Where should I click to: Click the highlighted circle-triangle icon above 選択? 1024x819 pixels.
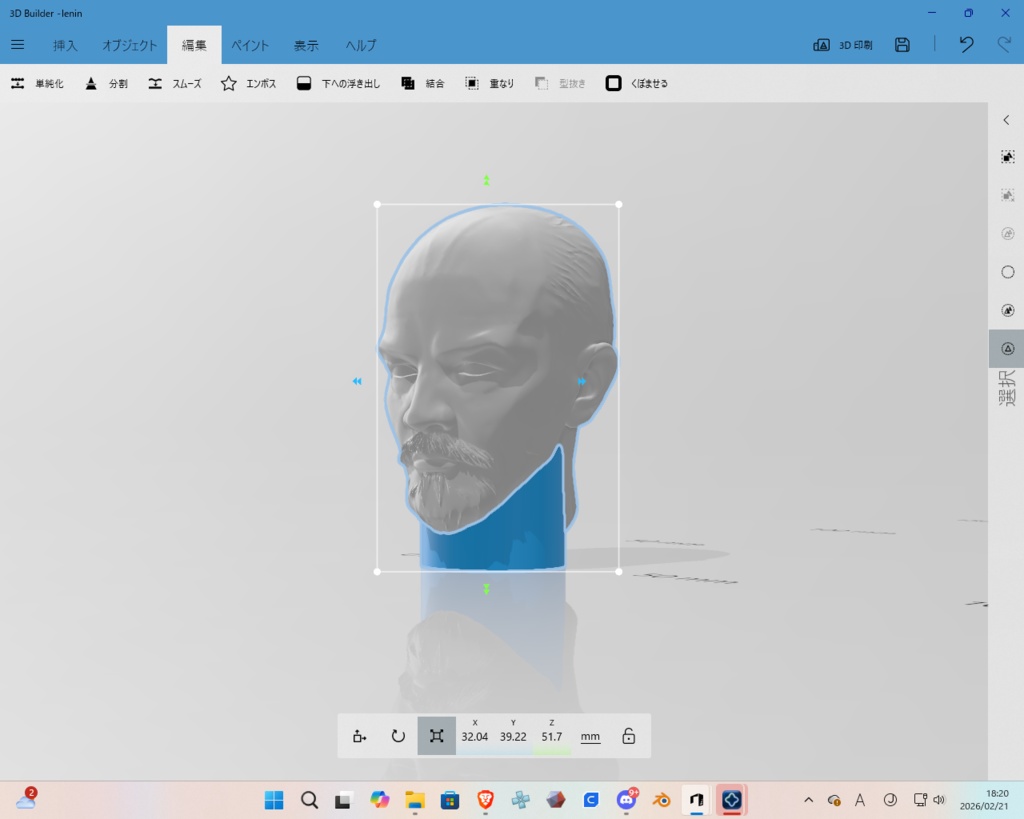pyautogui.click(x=1008, y=349)
